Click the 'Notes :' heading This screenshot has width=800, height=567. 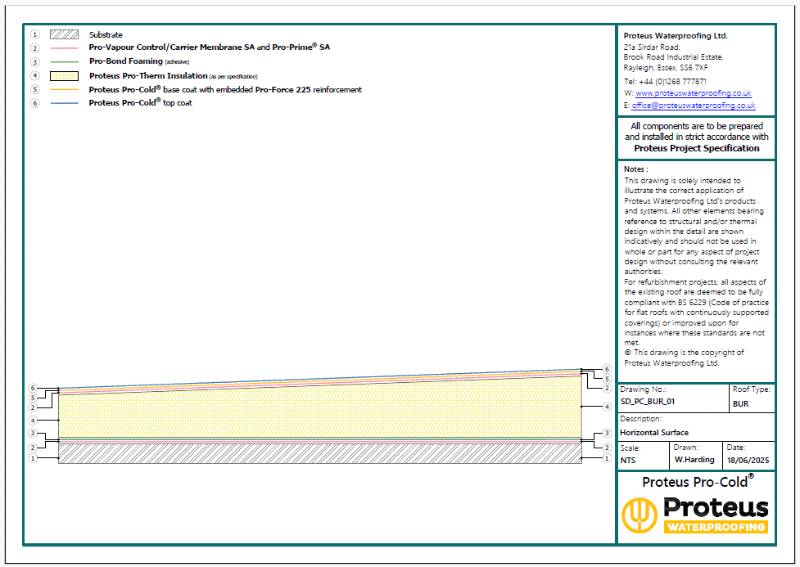coord(636,169)
